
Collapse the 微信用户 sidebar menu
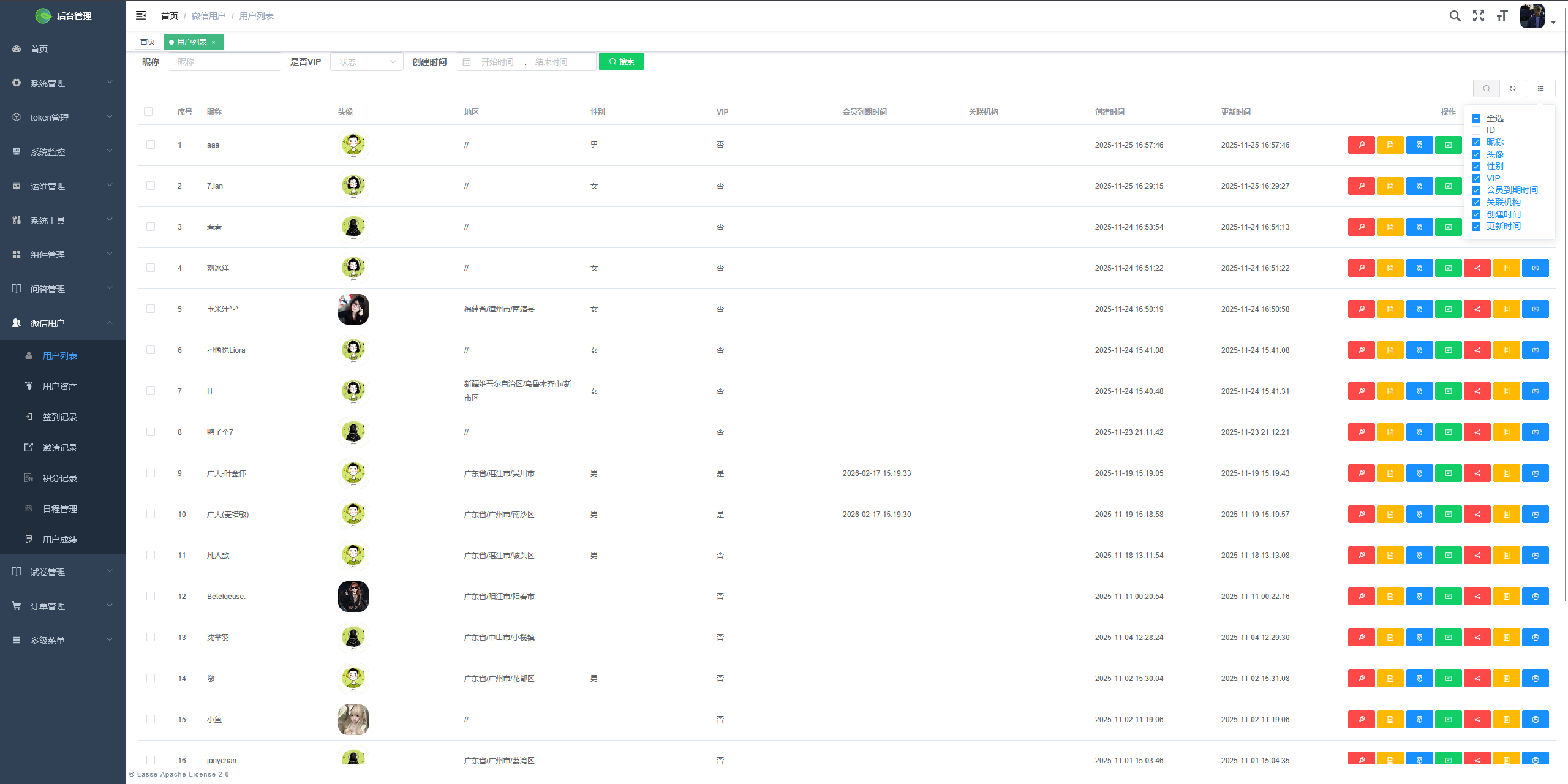click(x=62, y=323)
